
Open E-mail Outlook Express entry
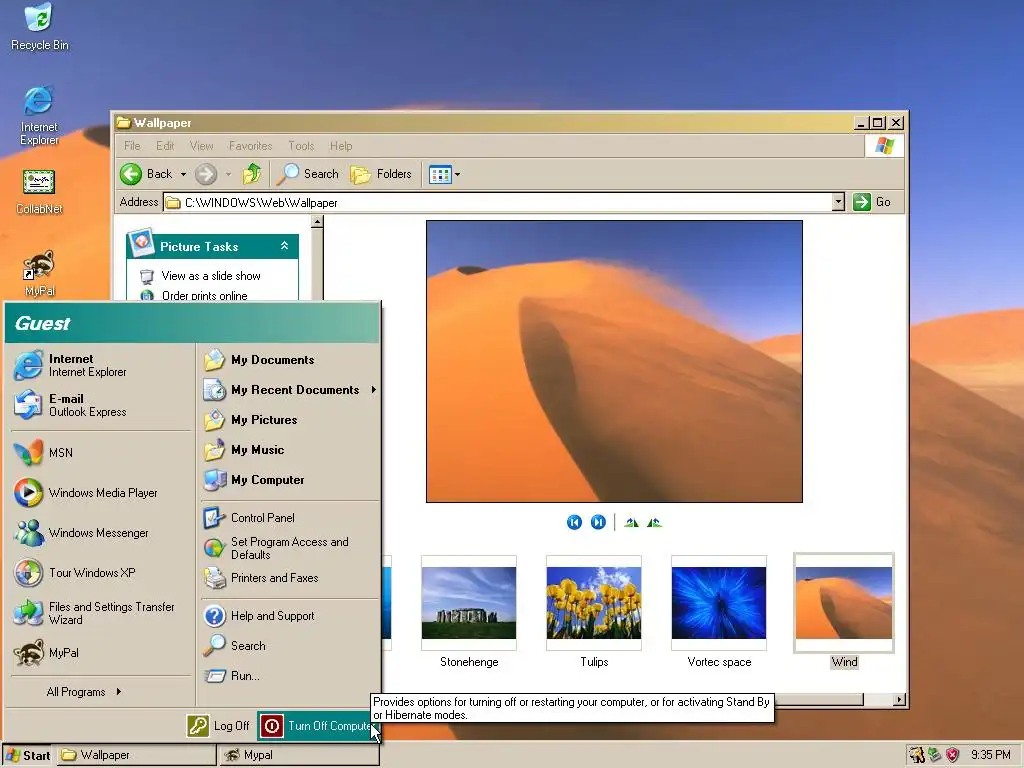pyautogui.click(x=101, y=405)
